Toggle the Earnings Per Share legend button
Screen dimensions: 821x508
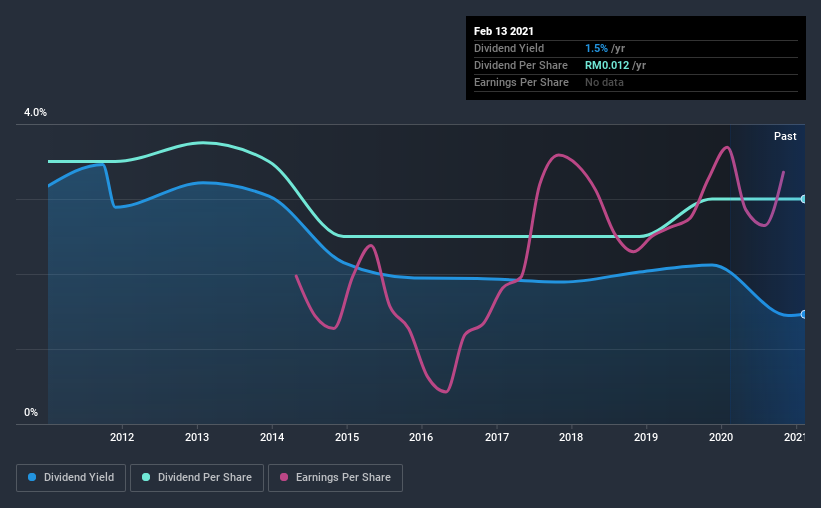[x=335, y=478]
